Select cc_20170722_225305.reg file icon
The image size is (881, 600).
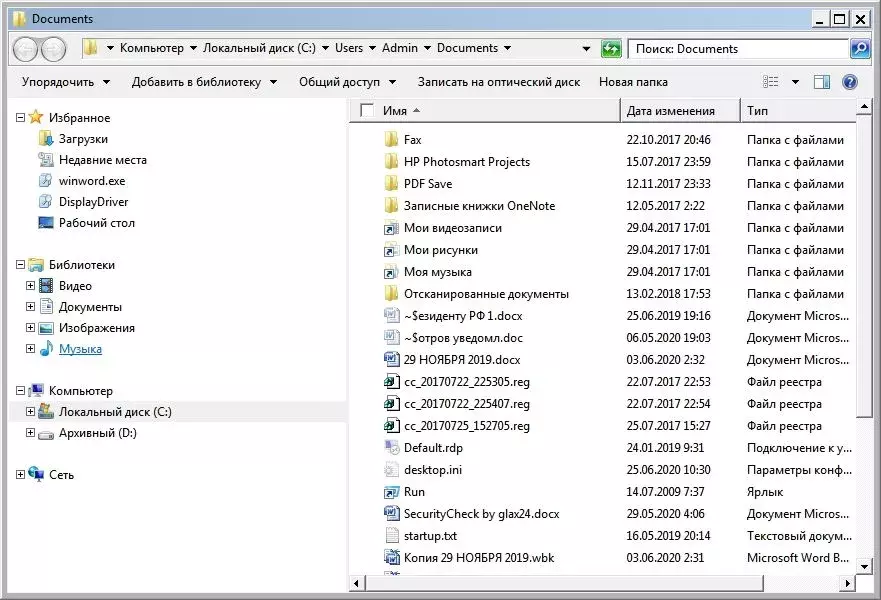coord(391,381)
